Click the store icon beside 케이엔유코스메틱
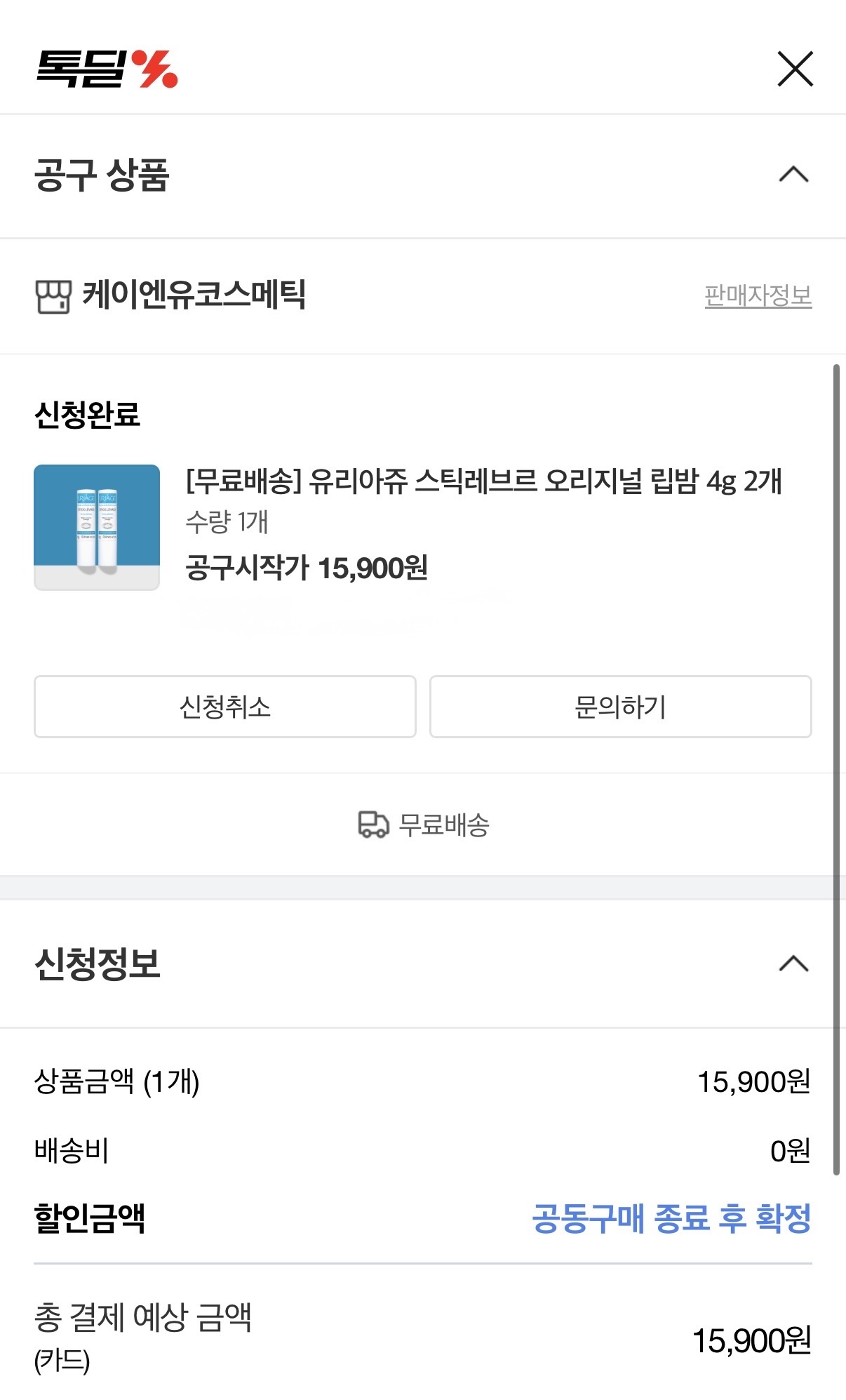This screenshot has width=846, height=1400. (53, 296)
